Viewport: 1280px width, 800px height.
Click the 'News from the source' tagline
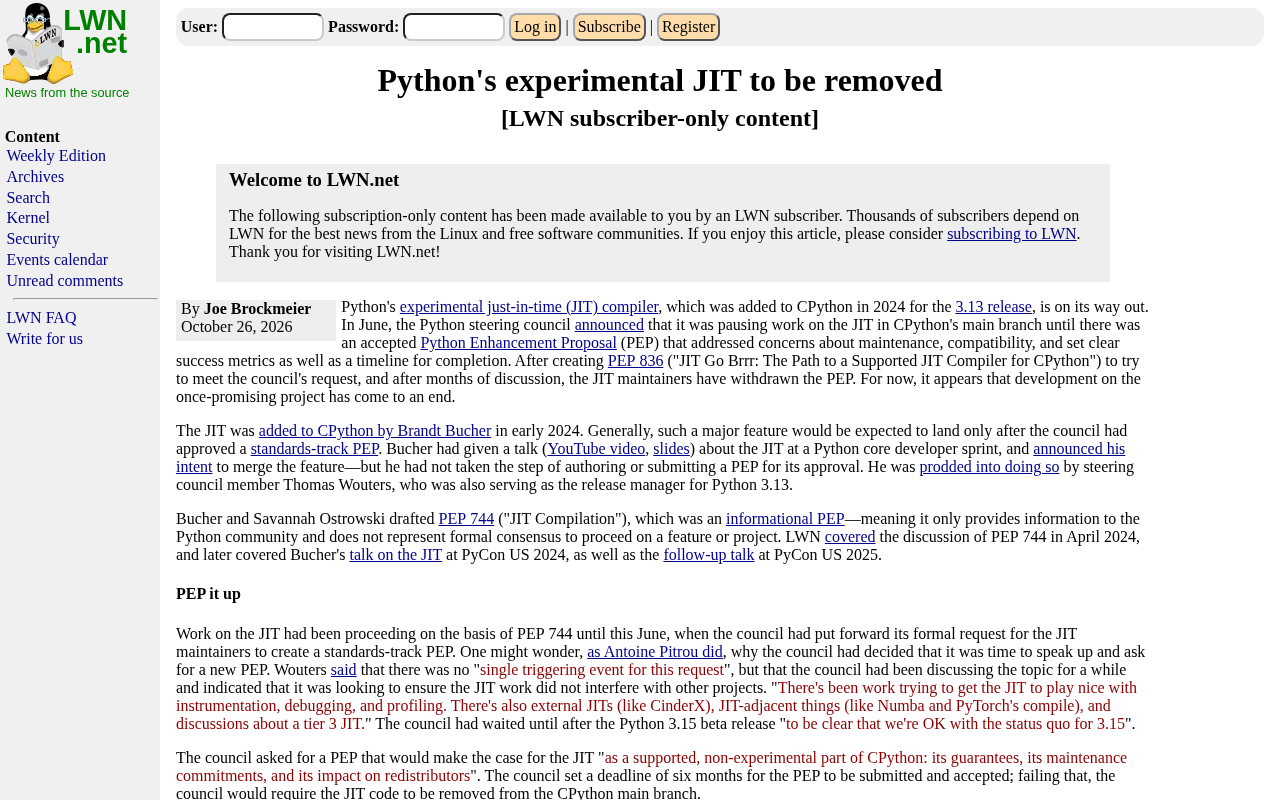click(67, 93)
